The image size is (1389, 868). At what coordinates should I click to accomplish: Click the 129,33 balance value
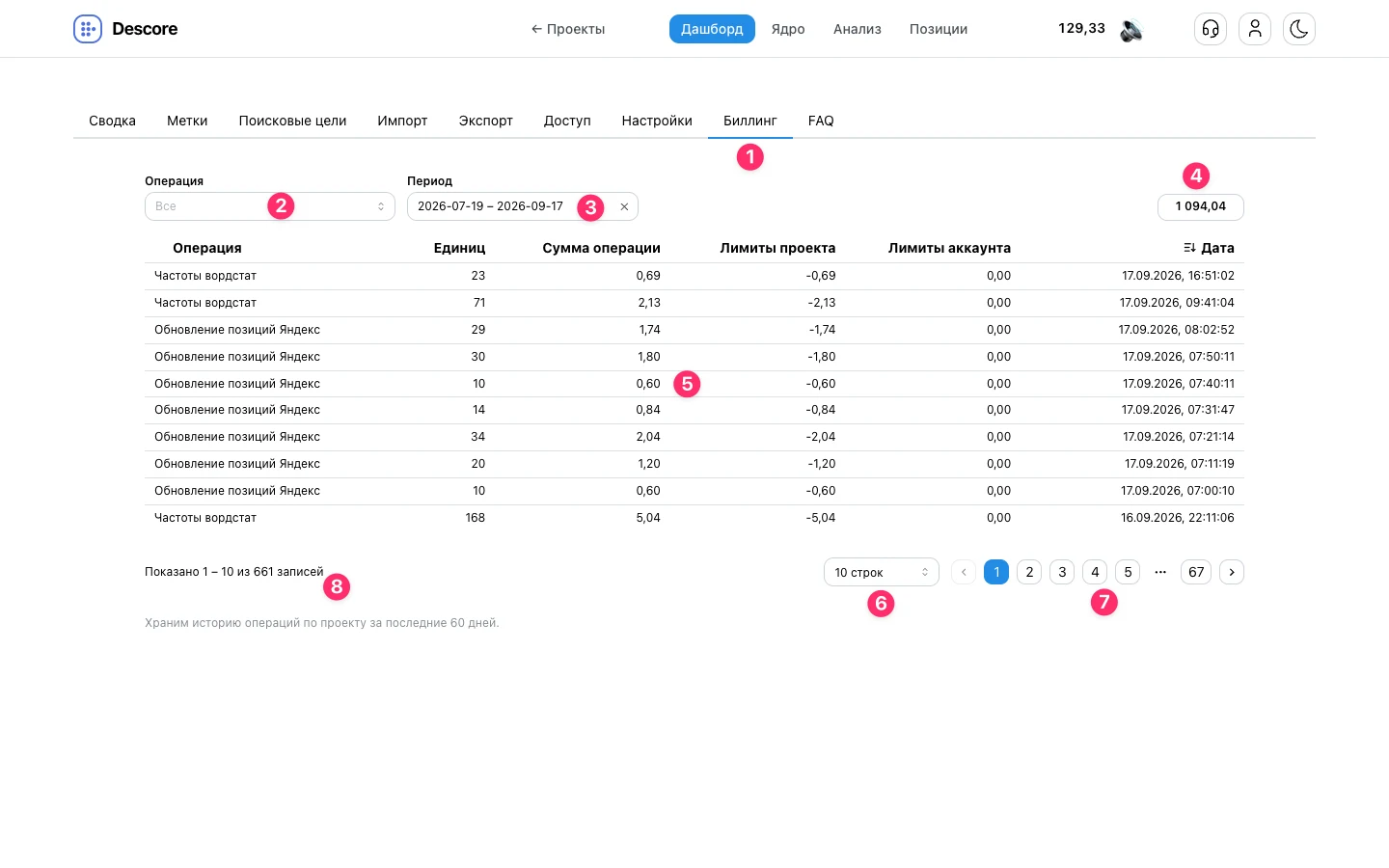[1081, 28]
